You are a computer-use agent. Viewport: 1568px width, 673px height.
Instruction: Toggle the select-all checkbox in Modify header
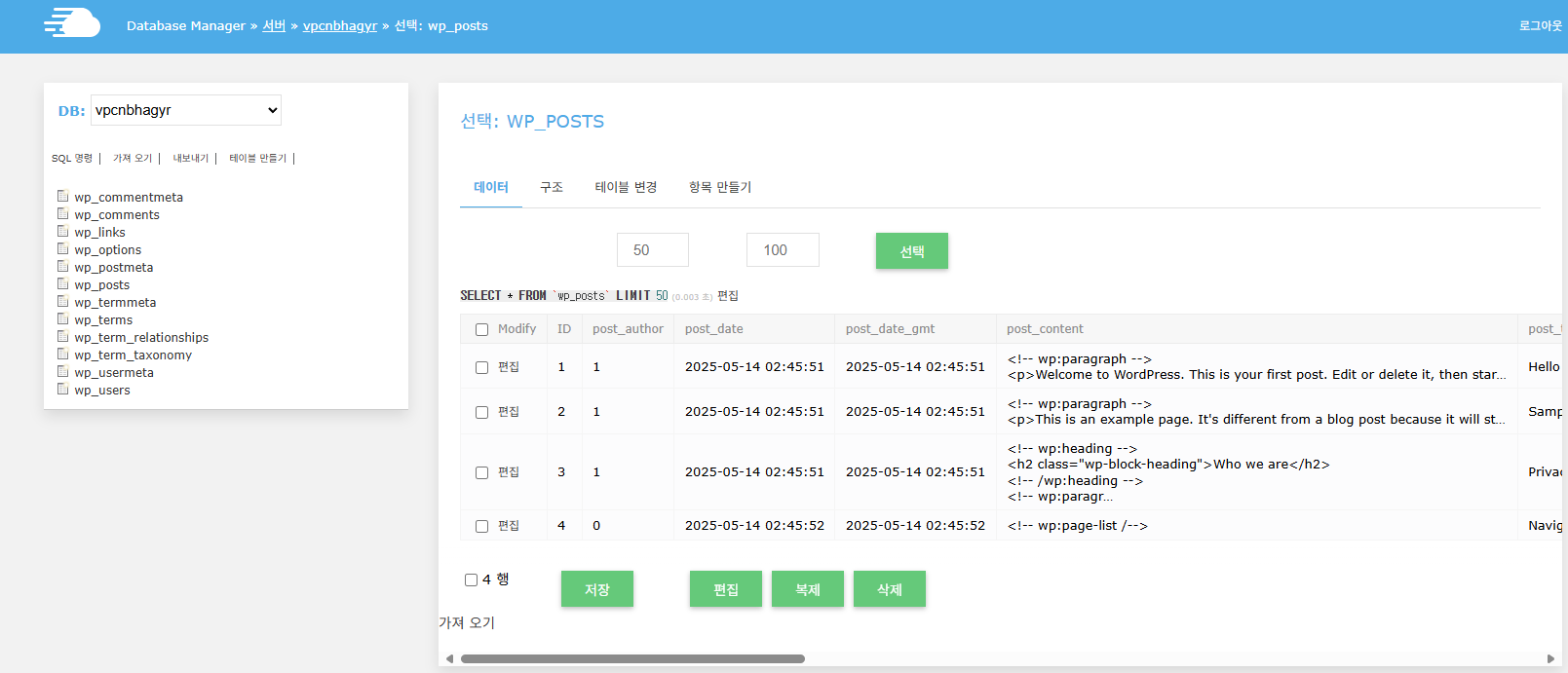pos(481,329)
